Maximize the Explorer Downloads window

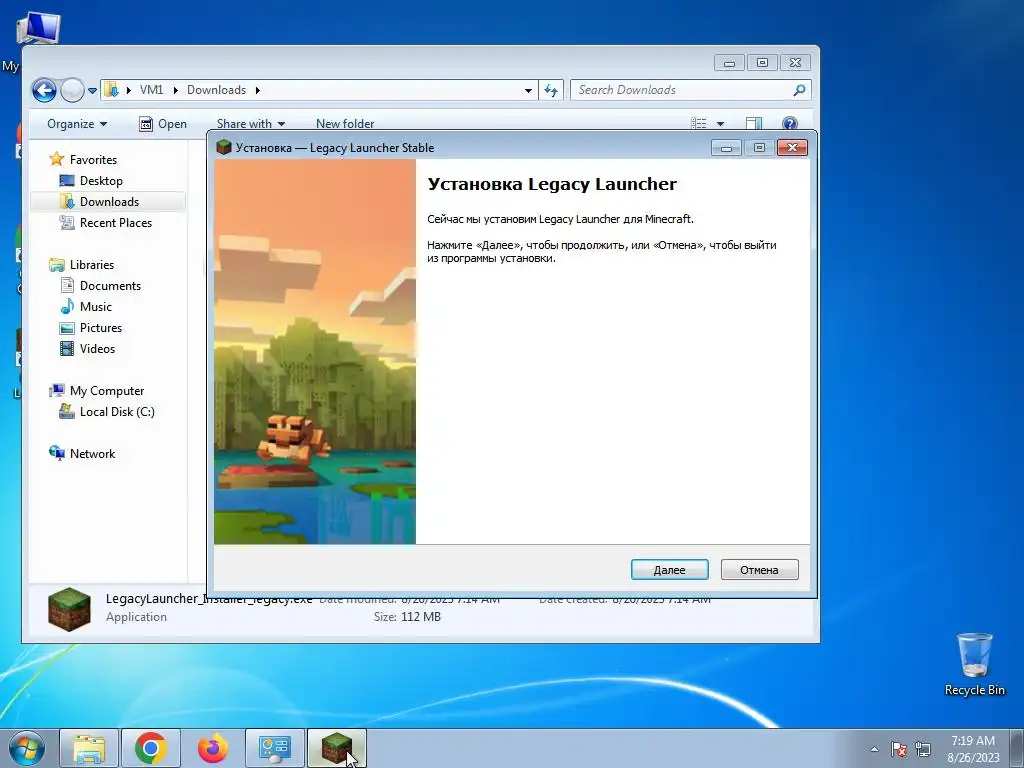pos(762,63)
